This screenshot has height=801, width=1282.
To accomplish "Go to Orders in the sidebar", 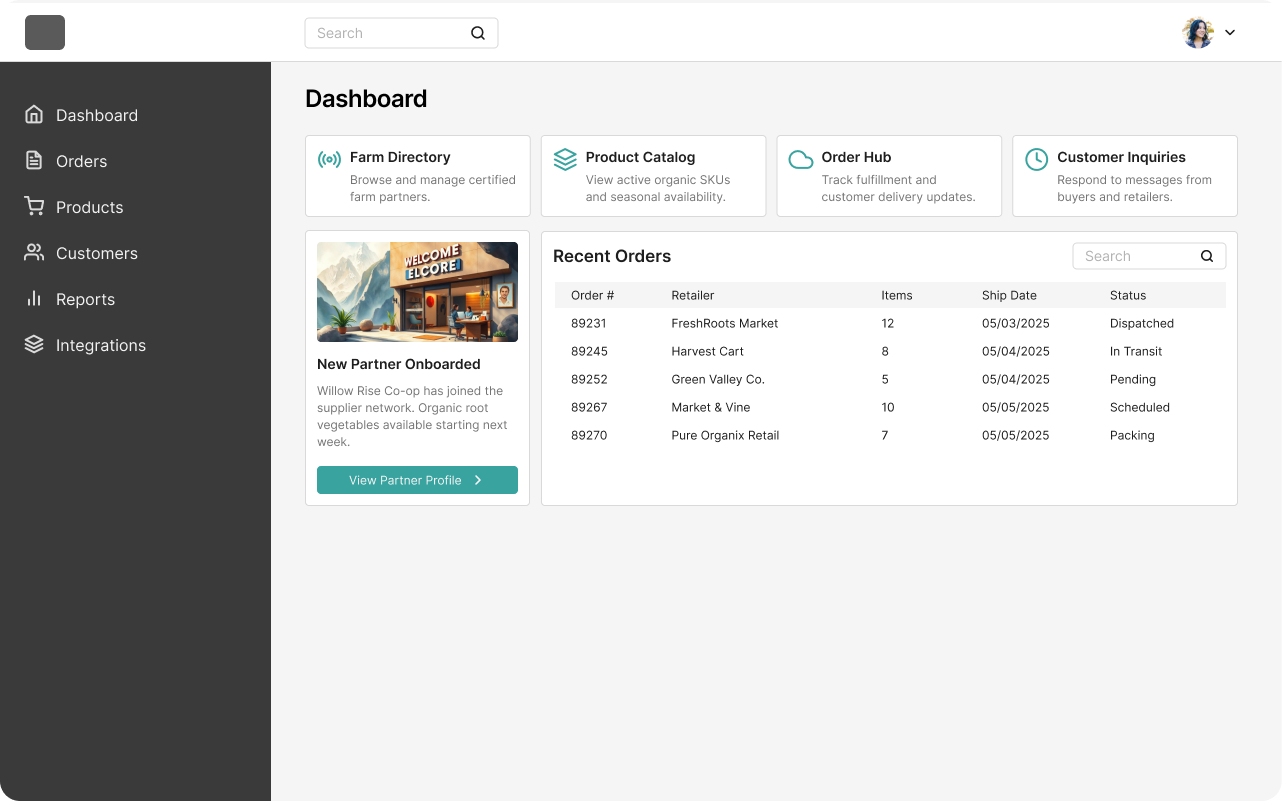I will 82,161.
